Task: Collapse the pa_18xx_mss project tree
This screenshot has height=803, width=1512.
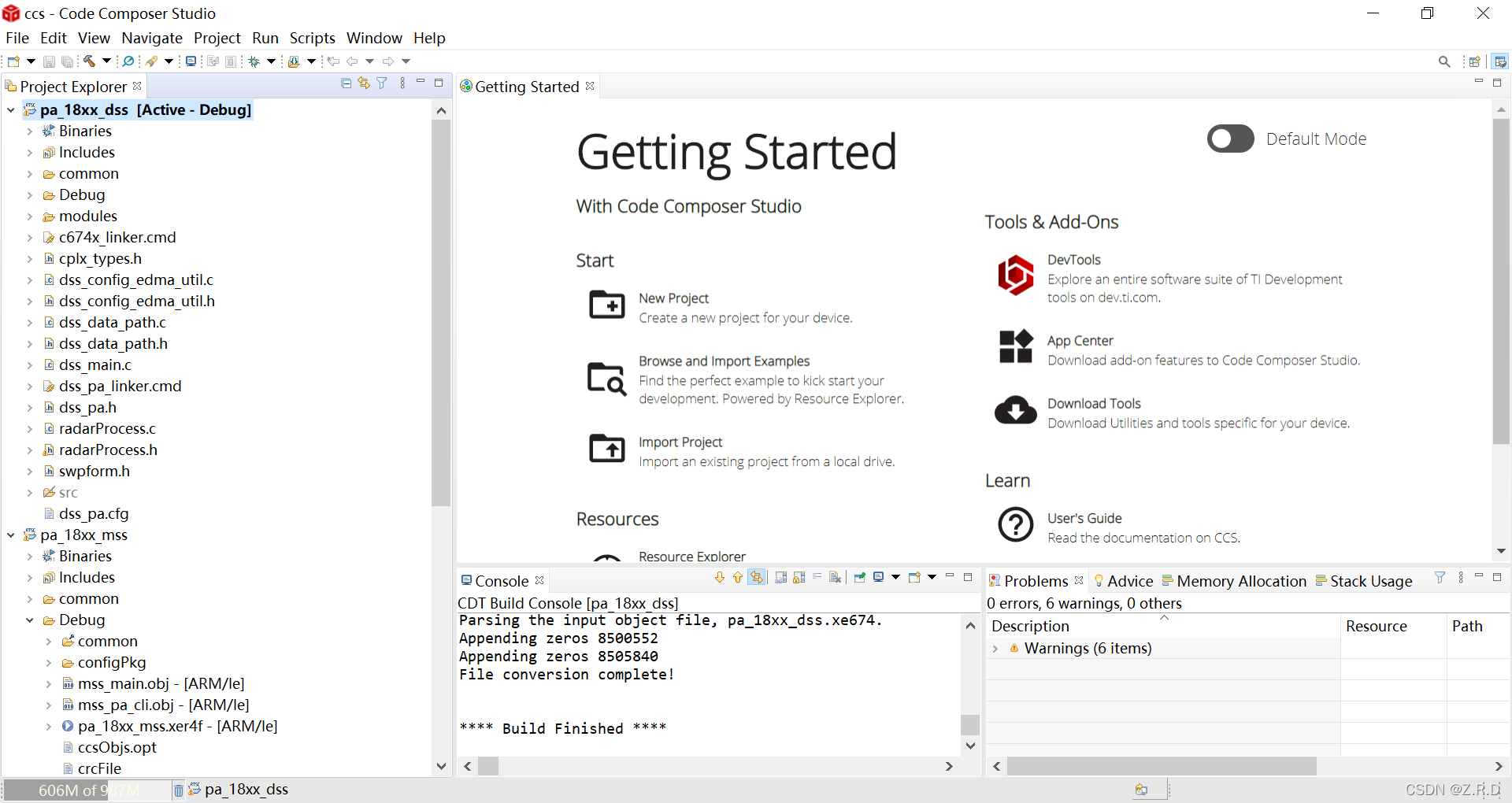Action: 11,535
